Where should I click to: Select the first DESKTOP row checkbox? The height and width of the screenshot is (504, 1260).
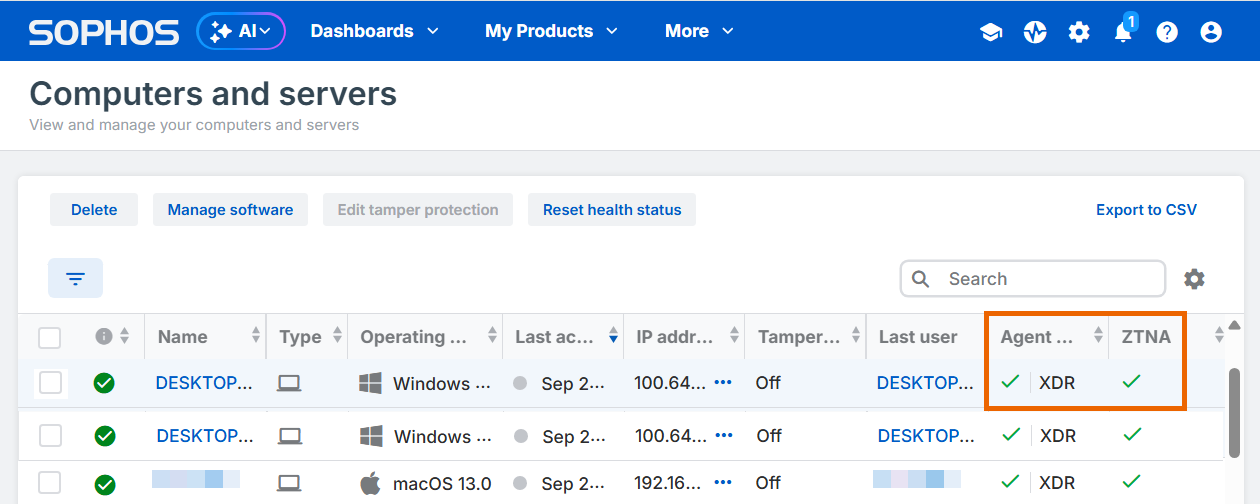[50, 383]
